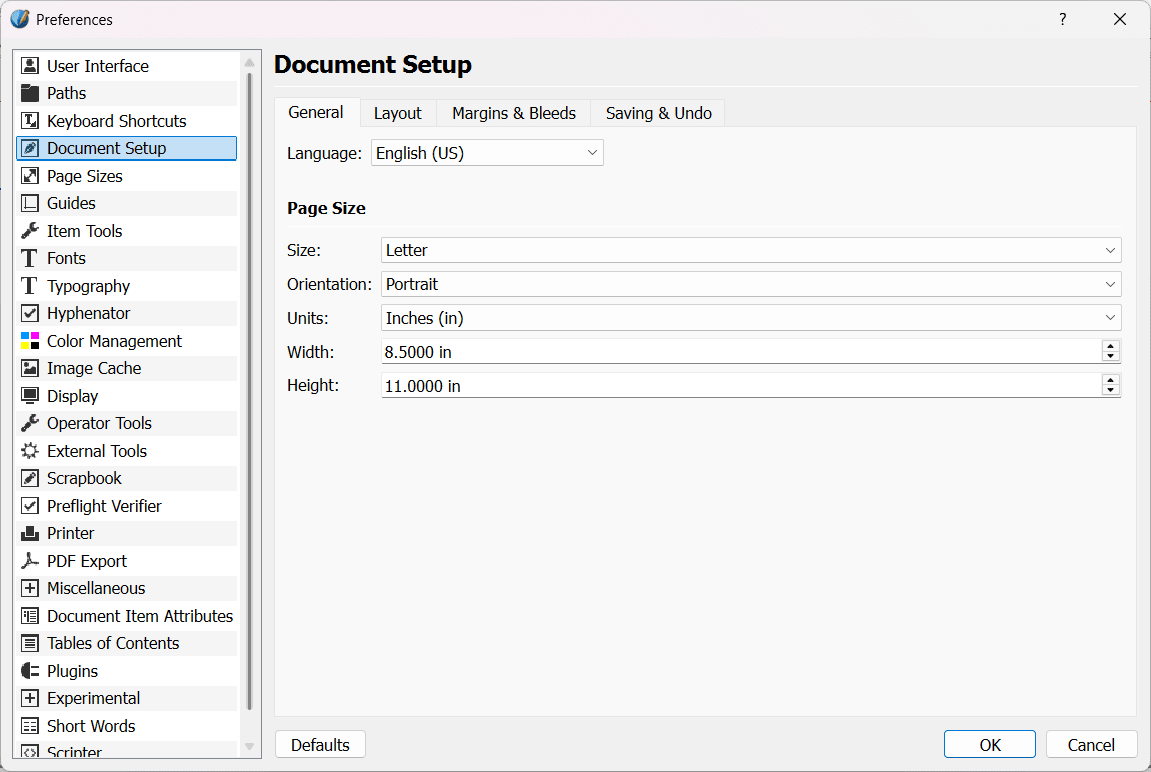Screen dimensions: 1151x772
Task: Select the PDF Export icon
Action: coord(30,561)
